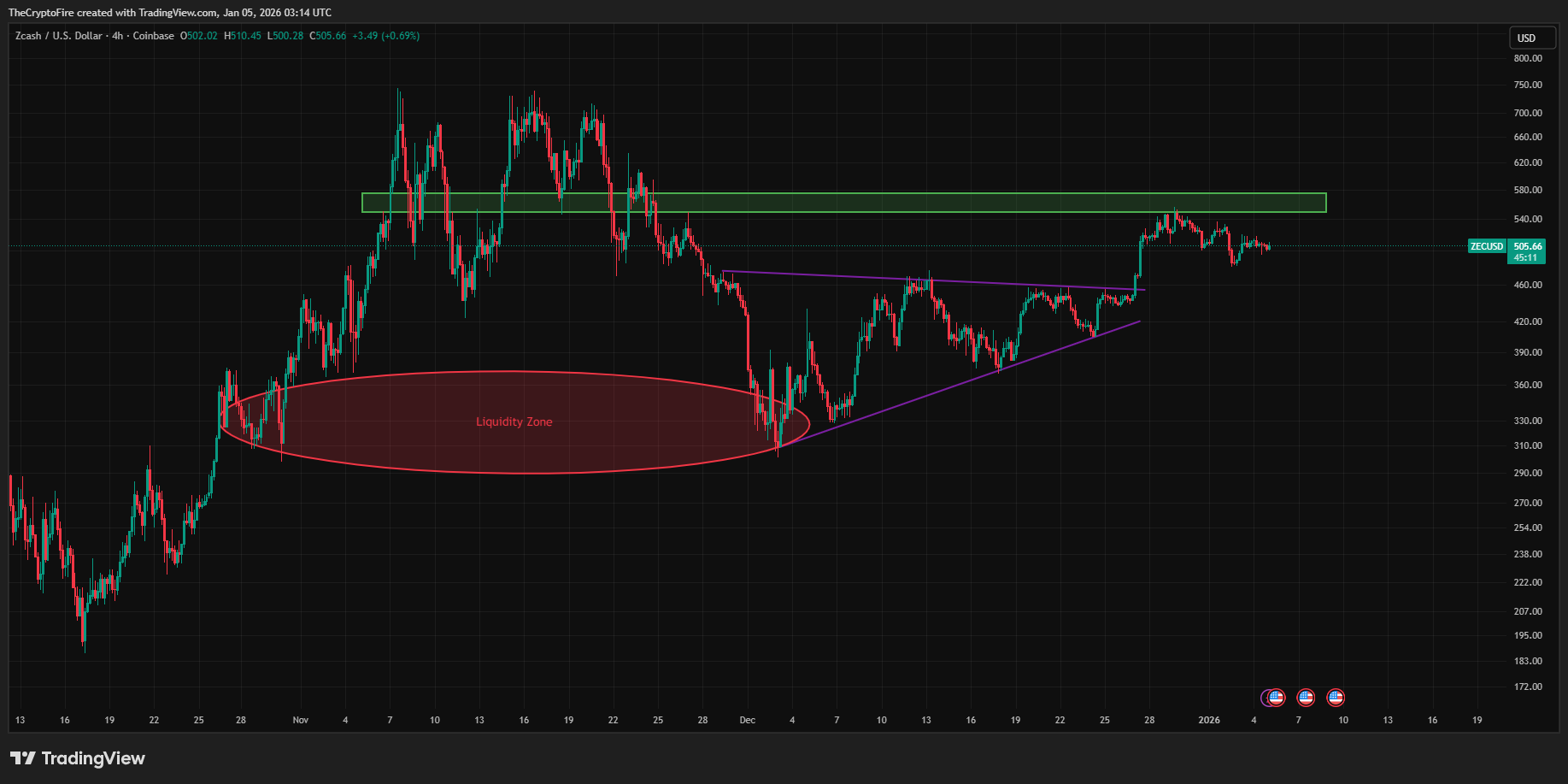The width and height of the screenshot is (1568, 784).
Task: Click the 2026 label on the time axis
Action: click(x=1210, y=721)
